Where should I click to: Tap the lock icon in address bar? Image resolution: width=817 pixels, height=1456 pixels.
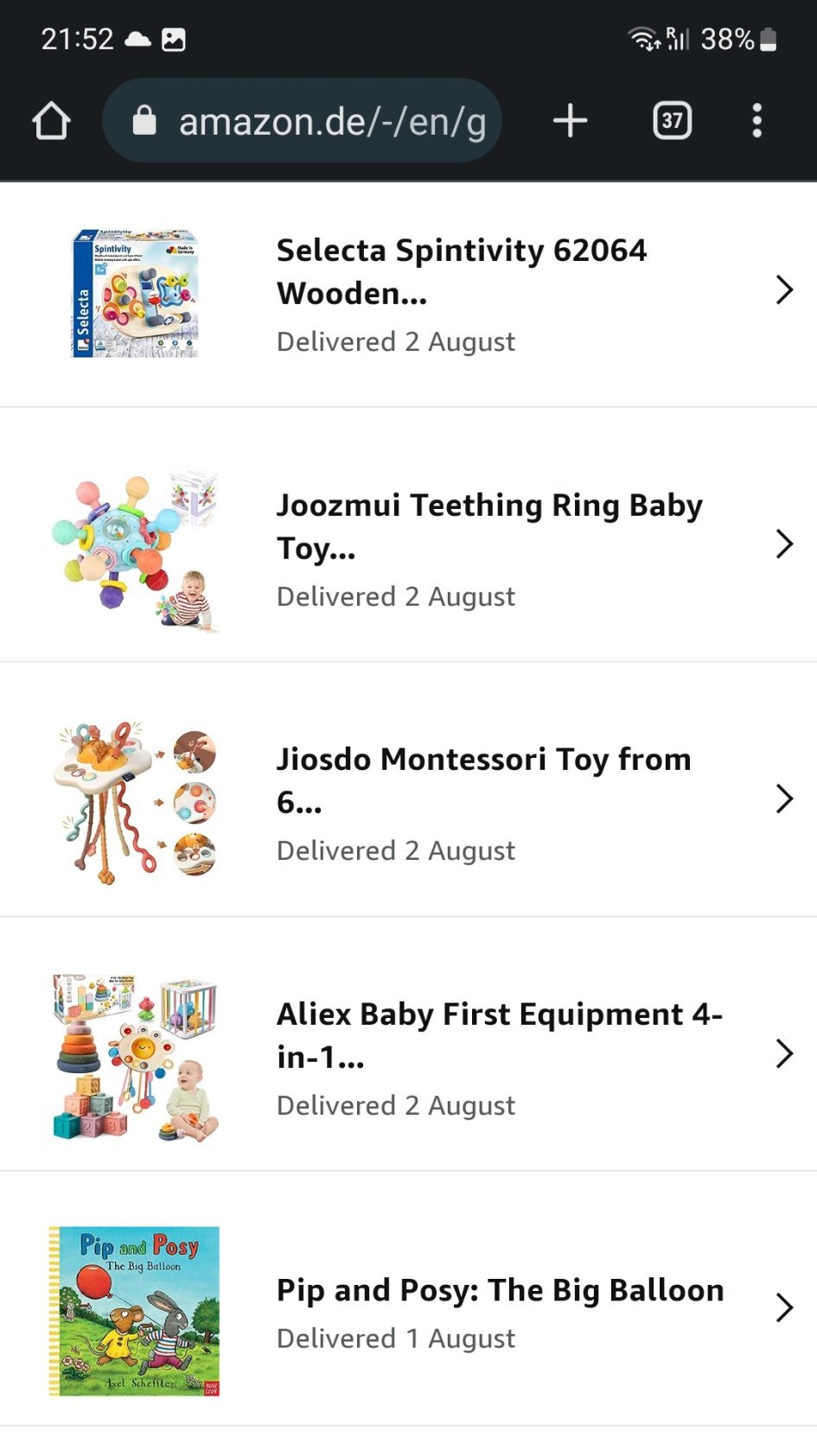(x=144, y=121)
